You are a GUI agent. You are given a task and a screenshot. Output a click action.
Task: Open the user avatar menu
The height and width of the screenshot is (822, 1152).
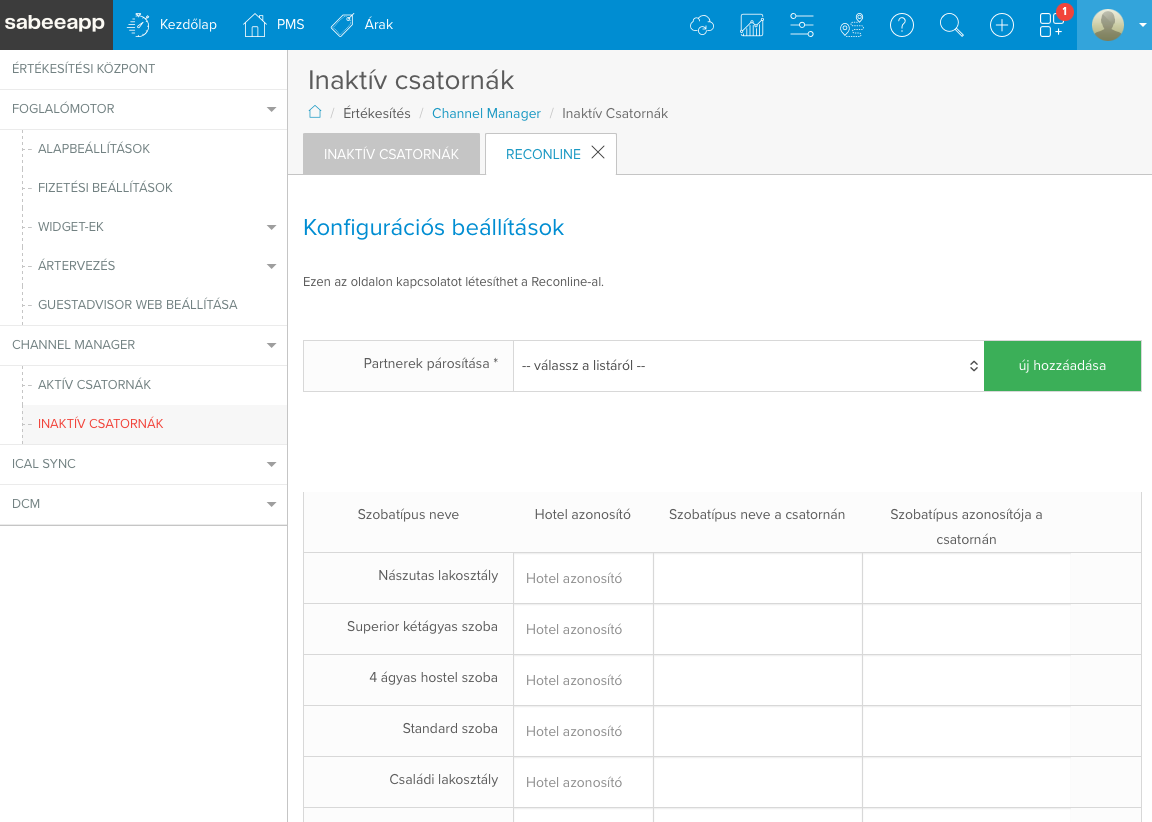tap(1113, 25)
